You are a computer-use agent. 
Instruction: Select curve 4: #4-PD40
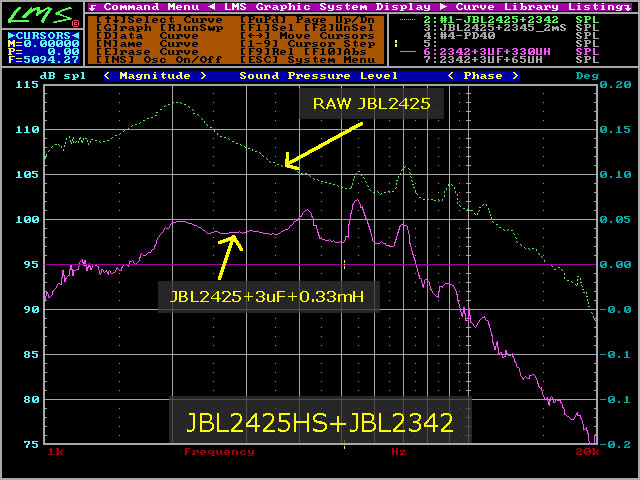(x=459, y=36)
